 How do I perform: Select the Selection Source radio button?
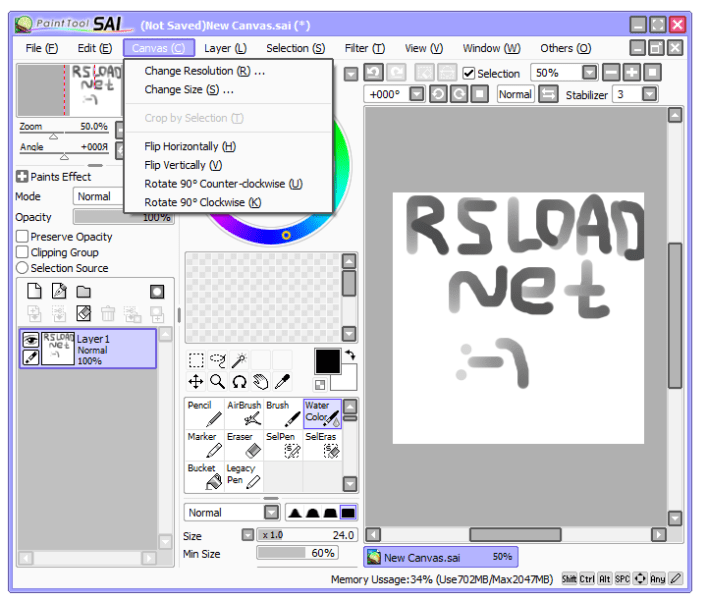[x=22, y=268]
